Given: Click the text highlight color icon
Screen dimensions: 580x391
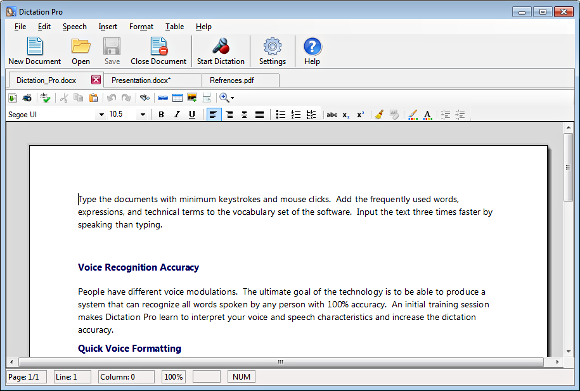Looking at the screenshot, I should click(413, 115).
